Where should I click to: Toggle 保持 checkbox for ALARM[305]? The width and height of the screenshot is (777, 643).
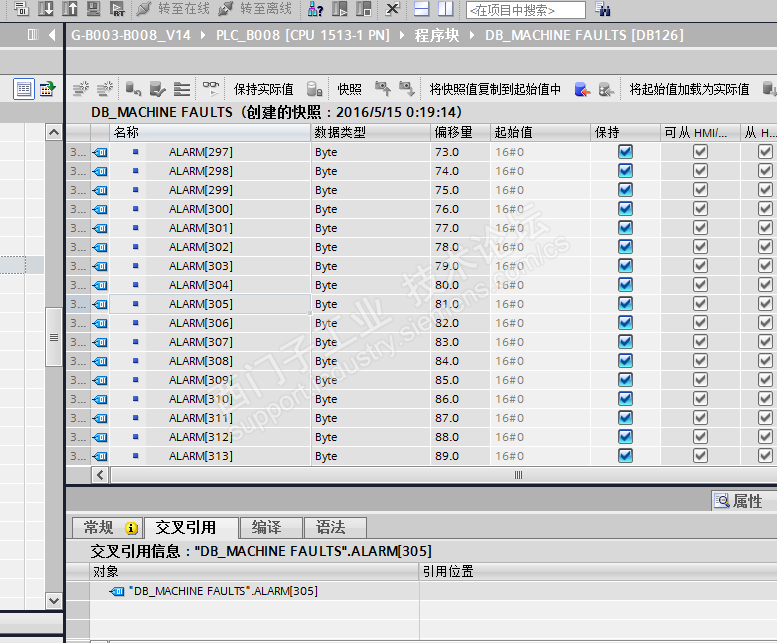click(x=625, y=304)
